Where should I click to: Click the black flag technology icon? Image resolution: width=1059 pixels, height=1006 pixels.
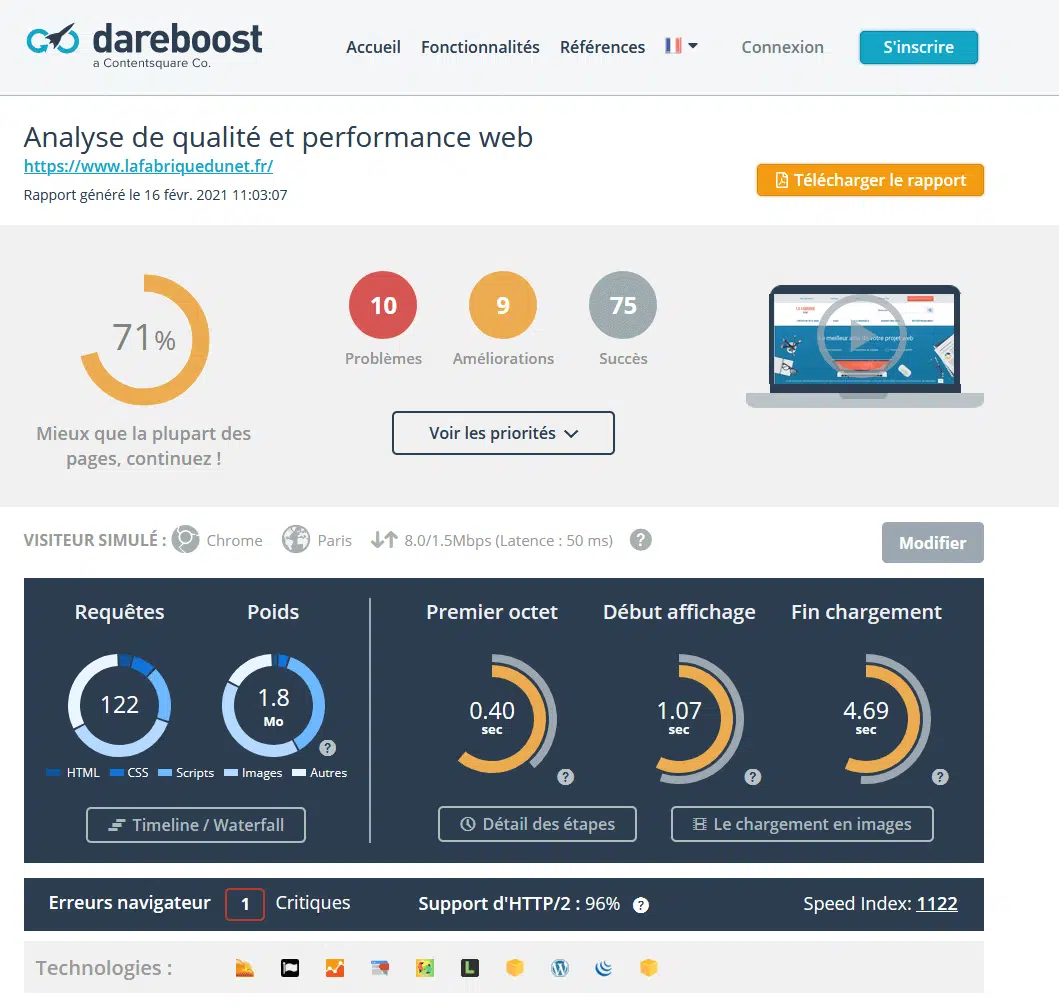pos(290,968)
